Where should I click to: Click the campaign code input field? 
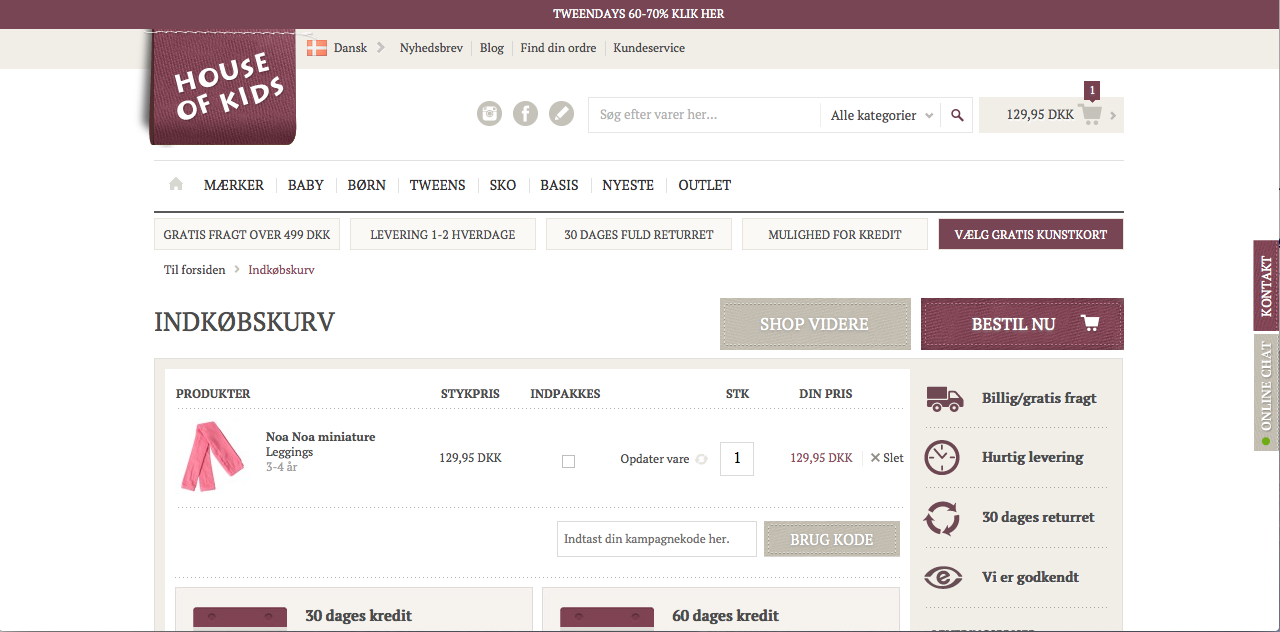656,539
